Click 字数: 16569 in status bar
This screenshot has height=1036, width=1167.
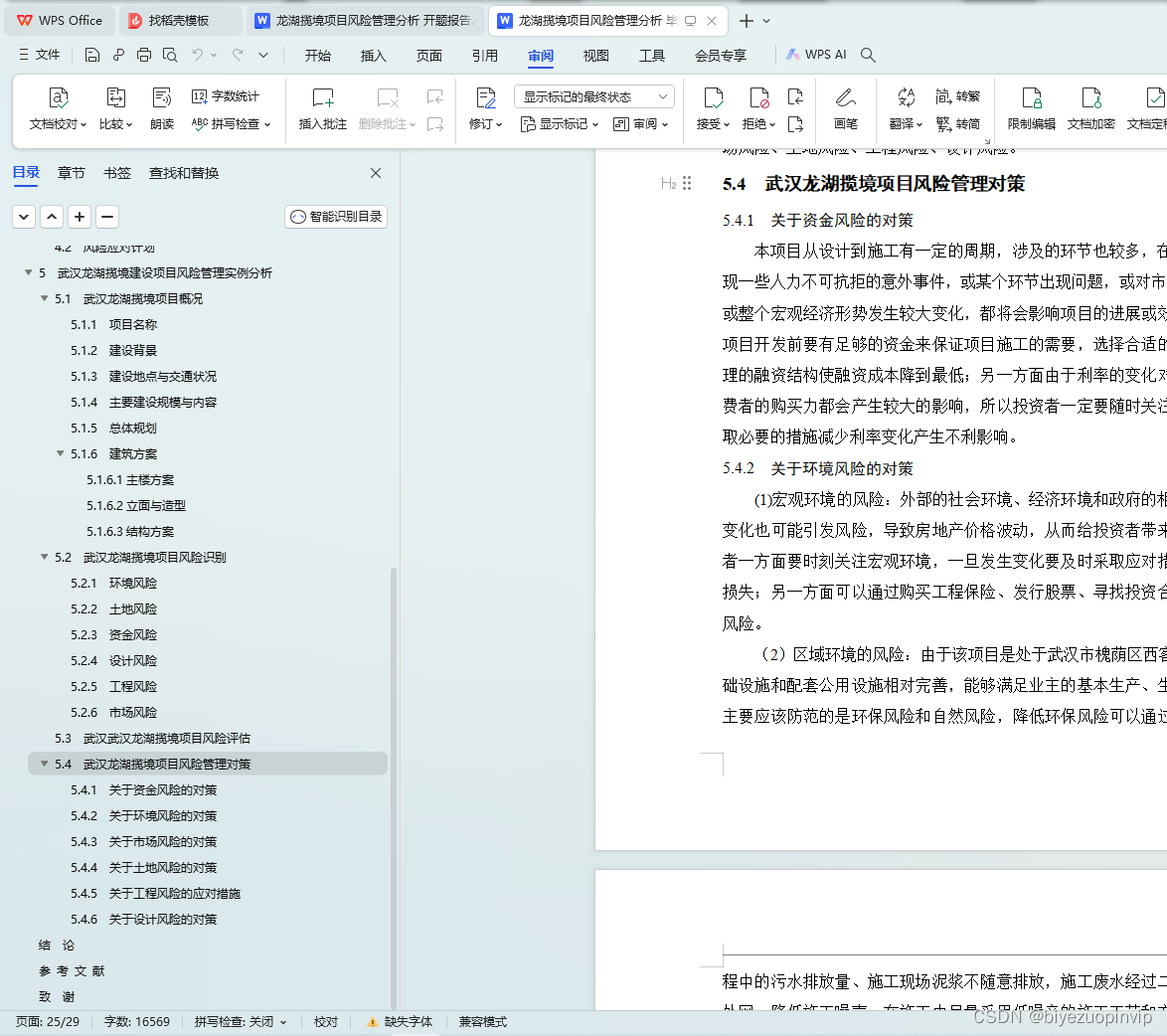(x=137, y=1022)
